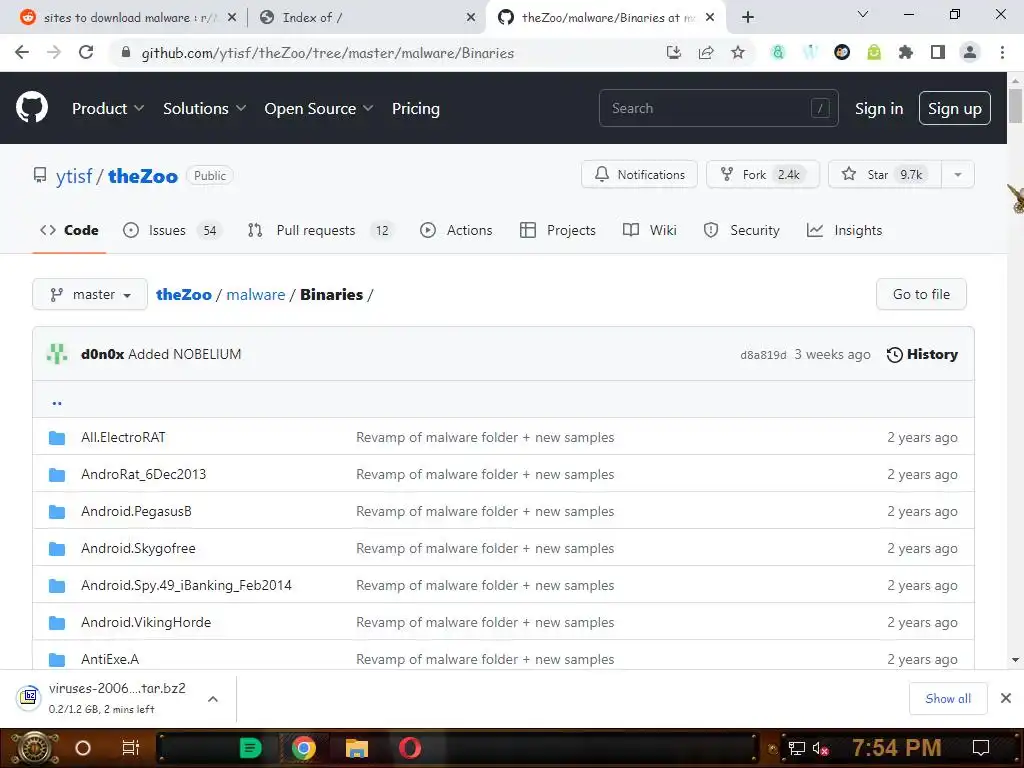This screenshot has width=1024, height=768.
Task: Click the Sign up button
Action: [954, 108]
